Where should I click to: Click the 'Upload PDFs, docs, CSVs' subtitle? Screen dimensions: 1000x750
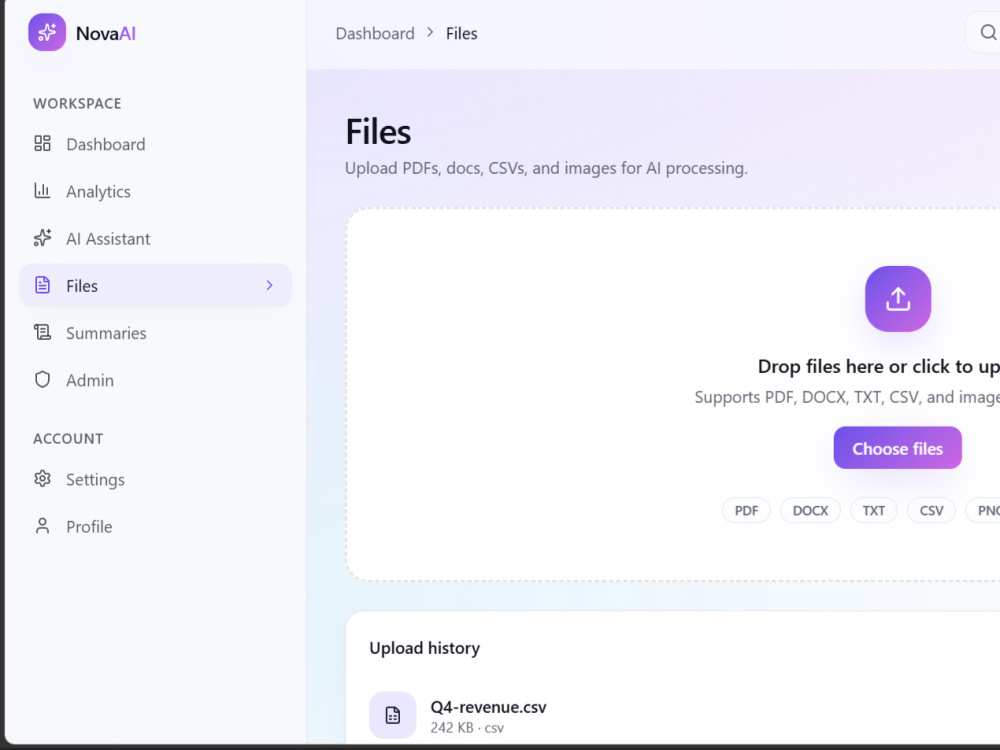(546, 168)
